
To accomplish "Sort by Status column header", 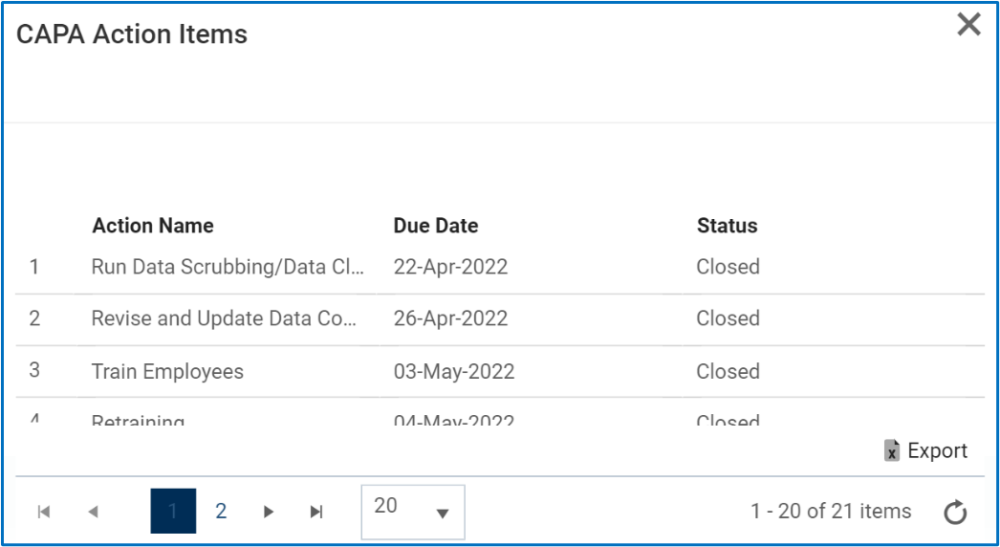I will pos(727,226).
